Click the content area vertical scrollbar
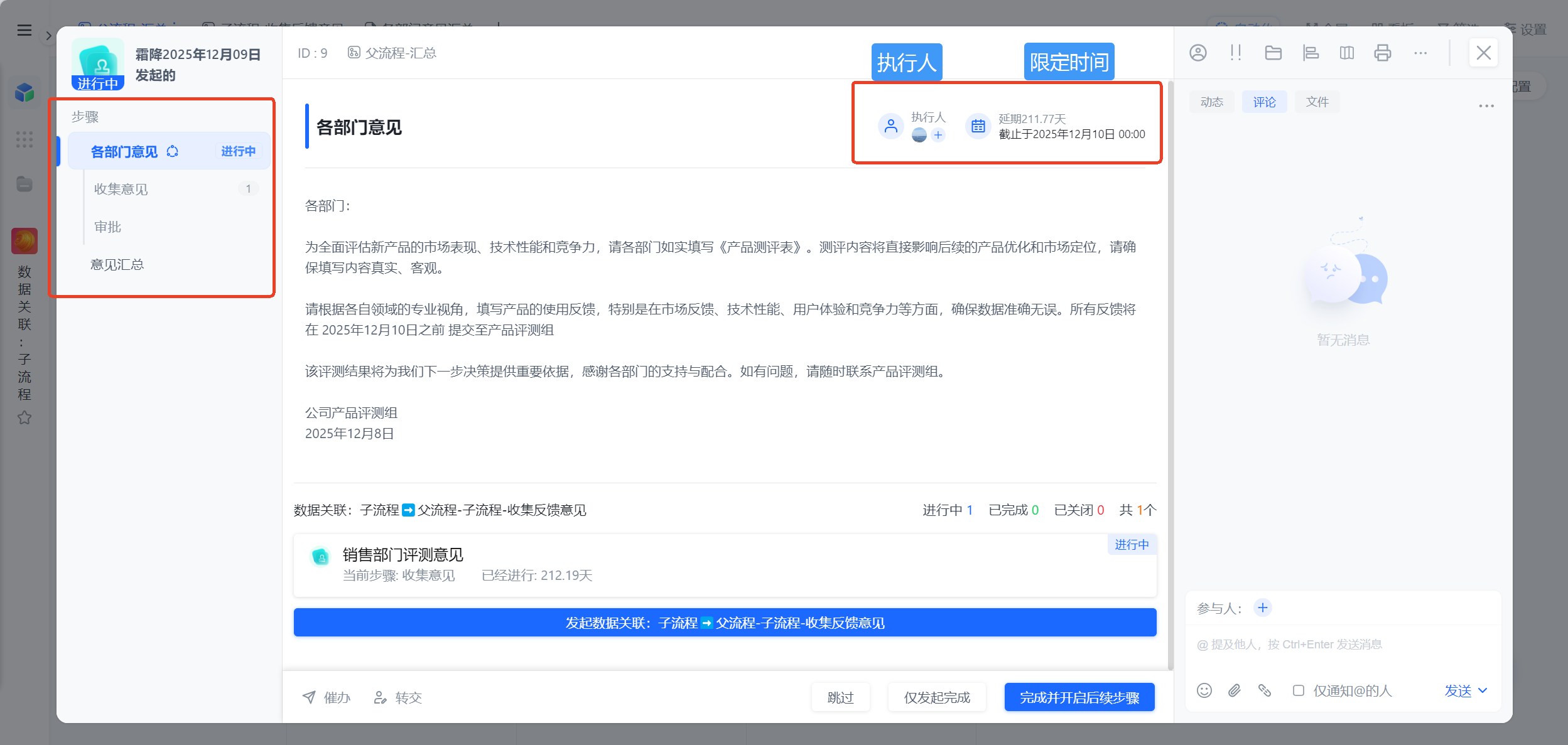1568x745 pixels. coord(1171,377)
